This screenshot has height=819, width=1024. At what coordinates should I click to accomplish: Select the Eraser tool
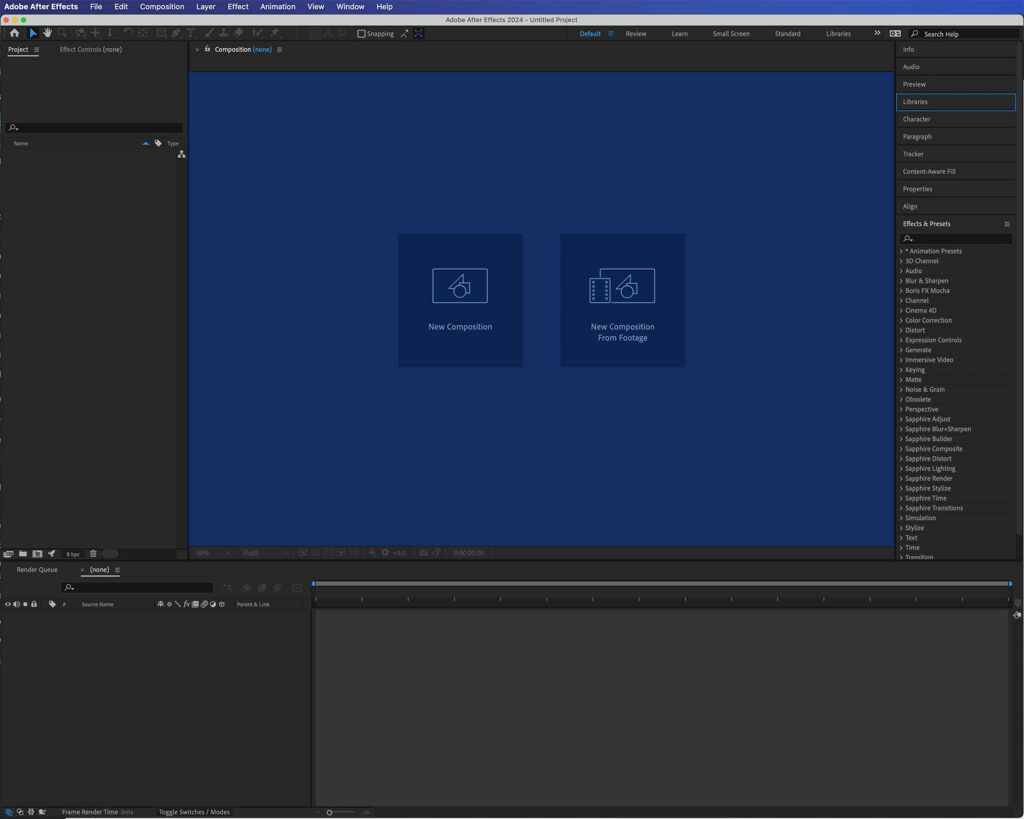[238, 33]
